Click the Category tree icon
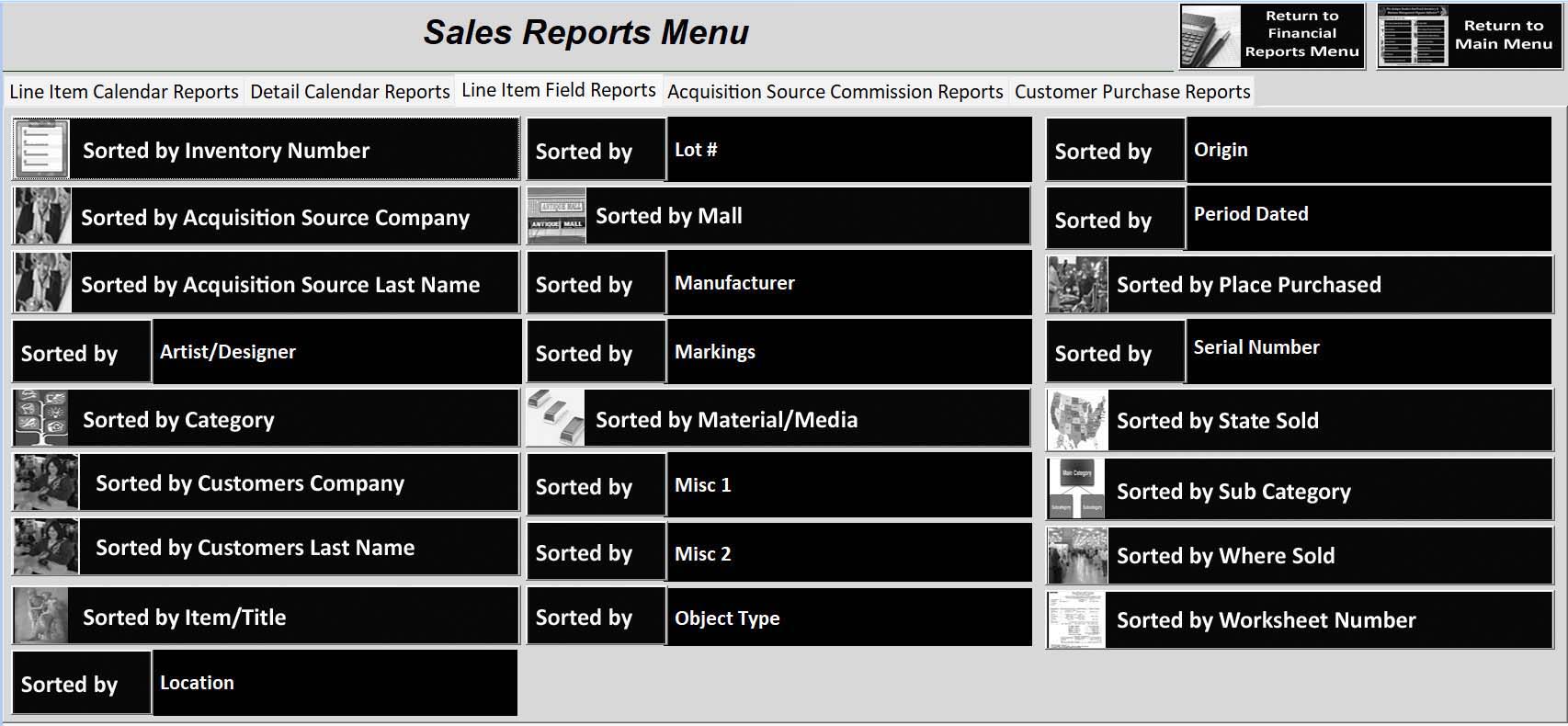 41,418
